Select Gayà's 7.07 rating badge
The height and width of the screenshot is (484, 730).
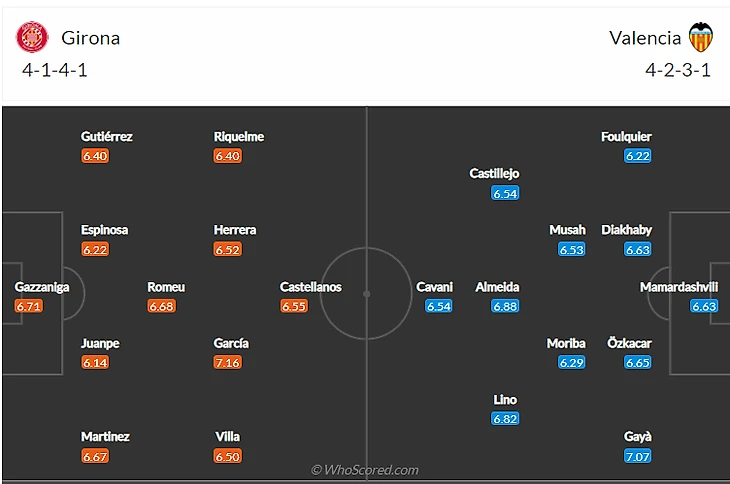pos(638,456)
